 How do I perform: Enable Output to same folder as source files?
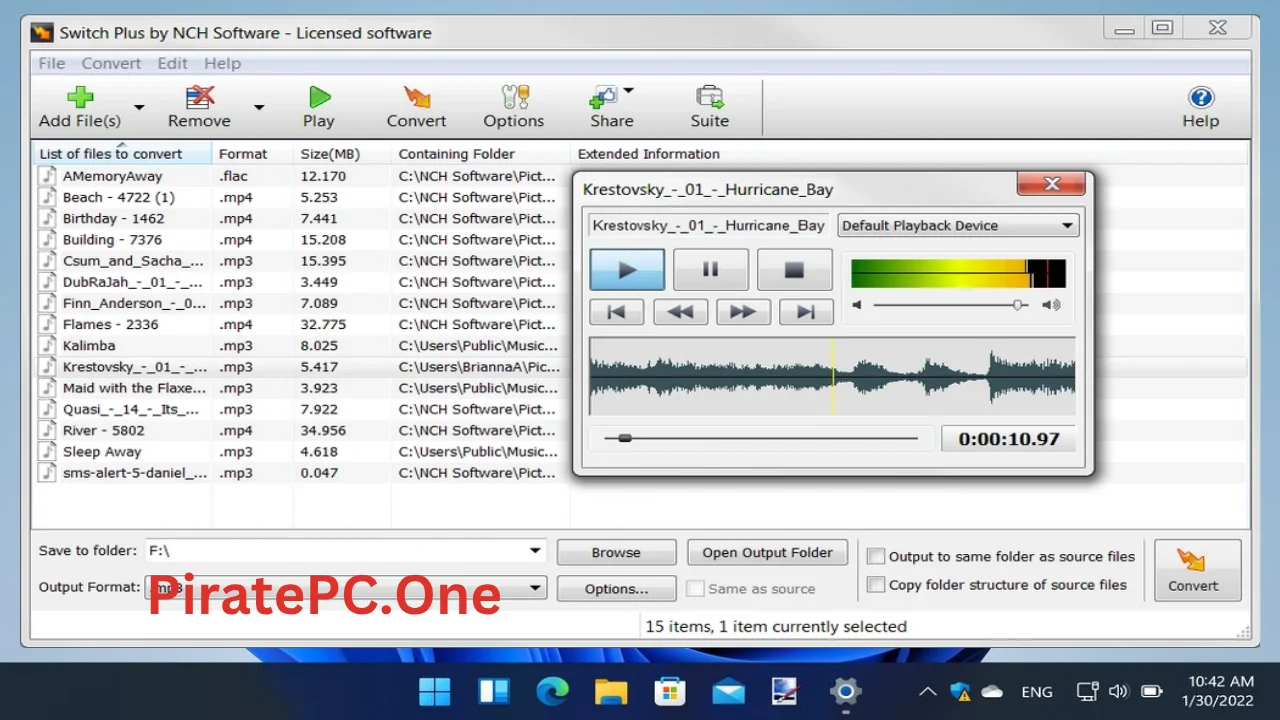click(876, 557)
